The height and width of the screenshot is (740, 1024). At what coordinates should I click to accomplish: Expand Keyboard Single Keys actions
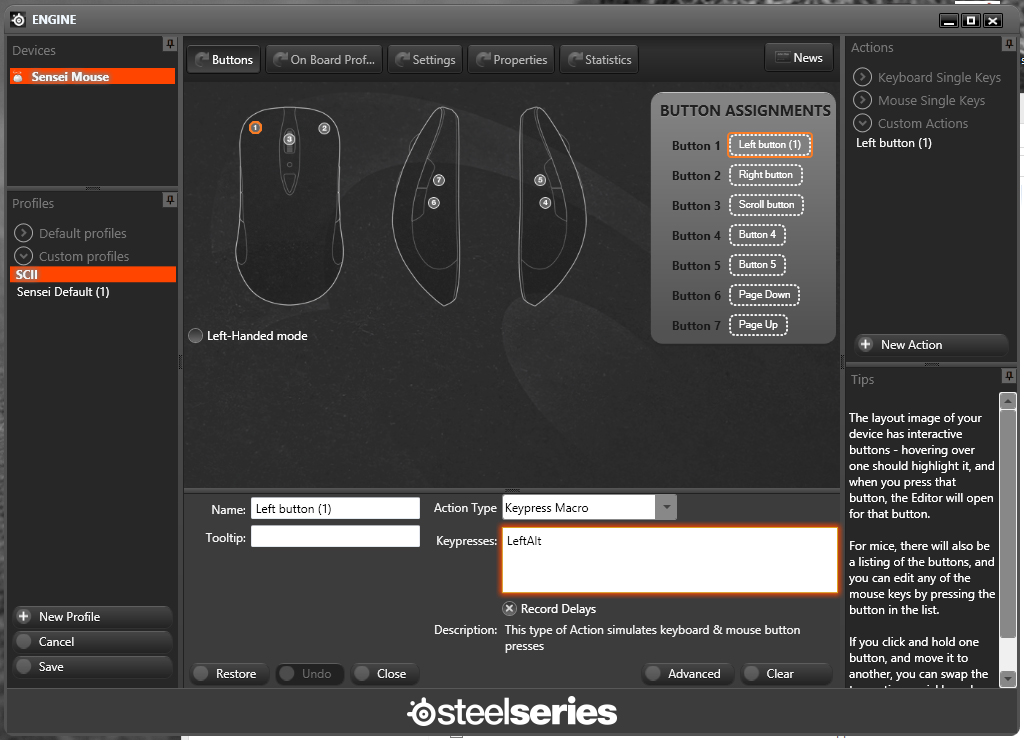[862, 77]
